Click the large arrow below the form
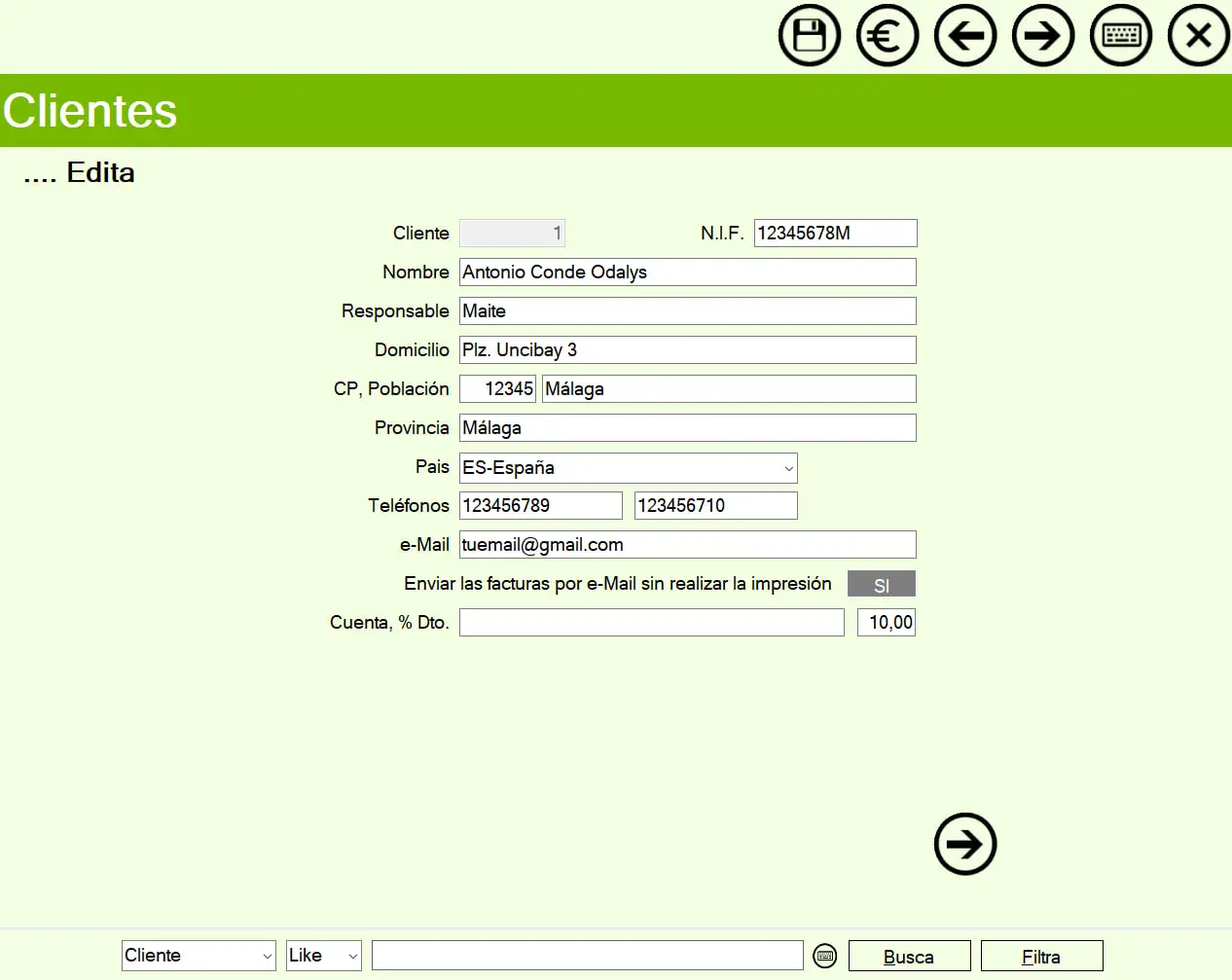The height and width of the screenshot is (980, 1232). click(x=964, y=844)
